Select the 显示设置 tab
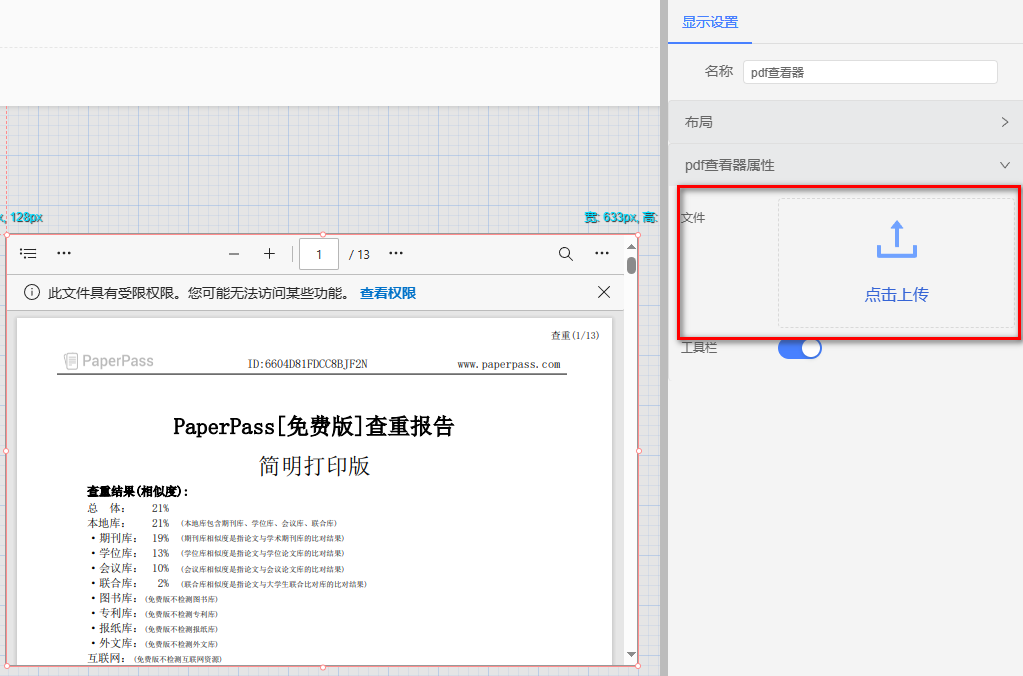 pos(710,22)
